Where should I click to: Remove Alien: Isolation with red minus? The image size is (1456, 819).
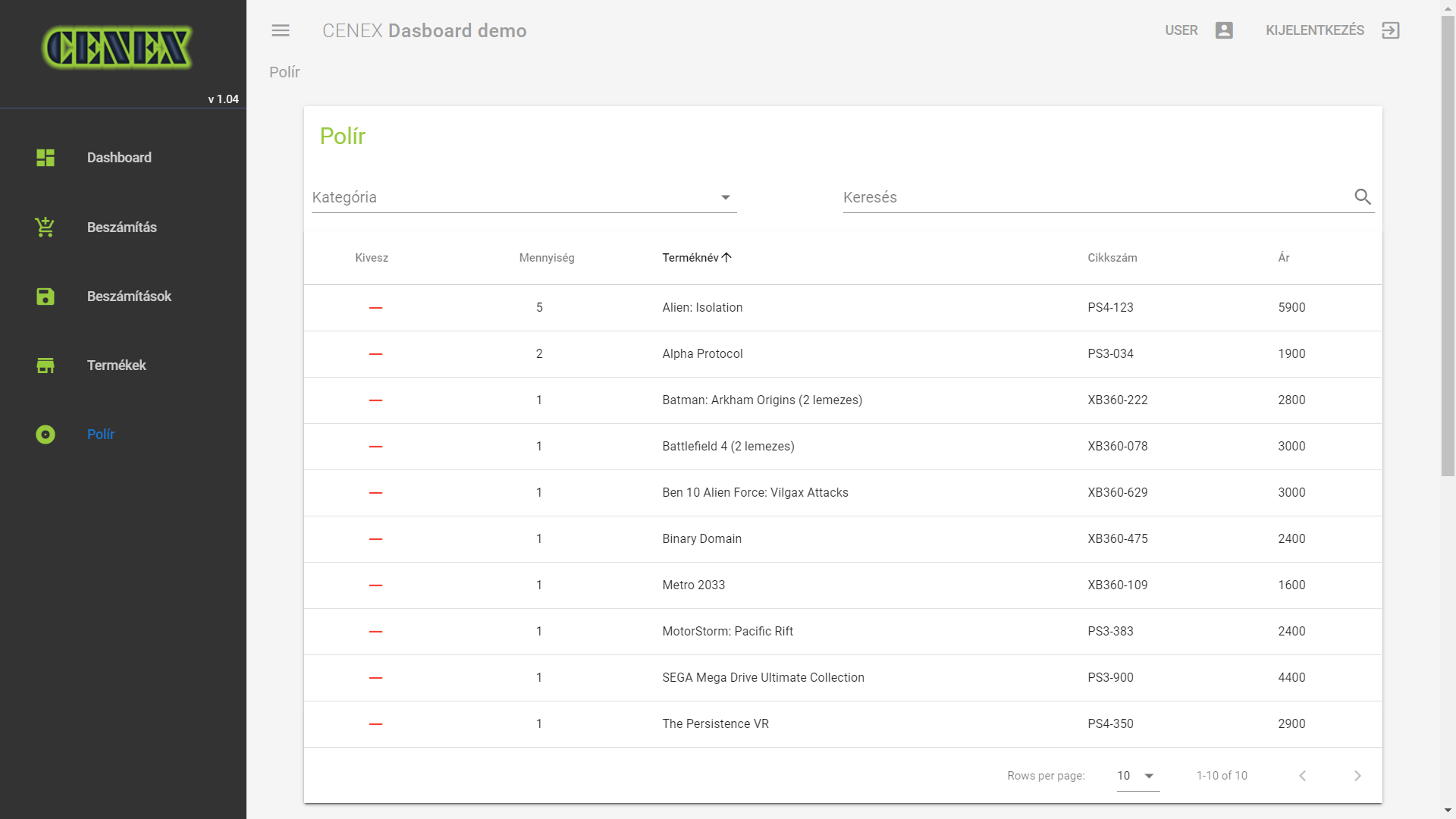coord(375,308)
